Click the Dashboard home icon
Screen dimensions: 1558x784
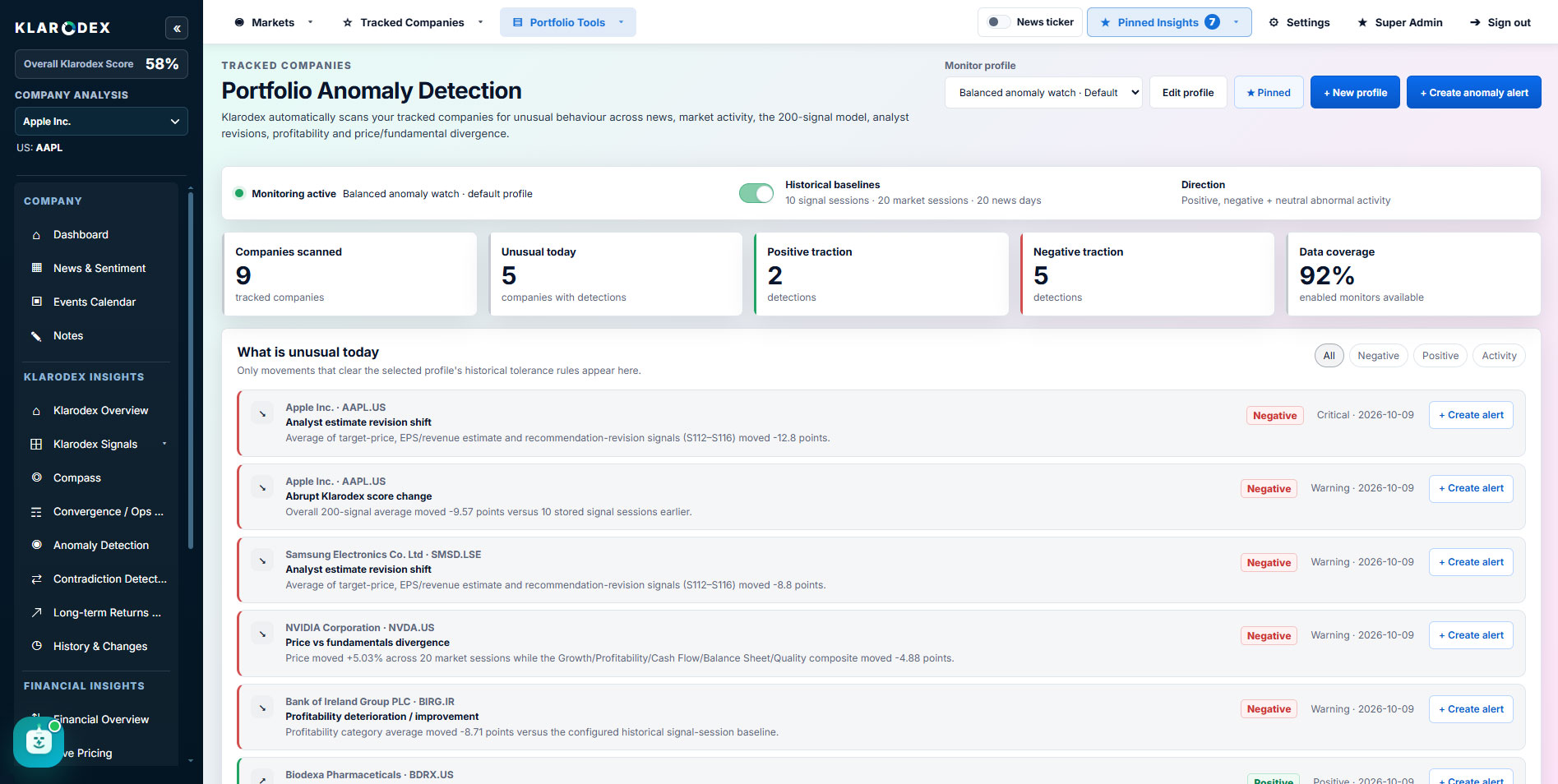pos(36,235)
